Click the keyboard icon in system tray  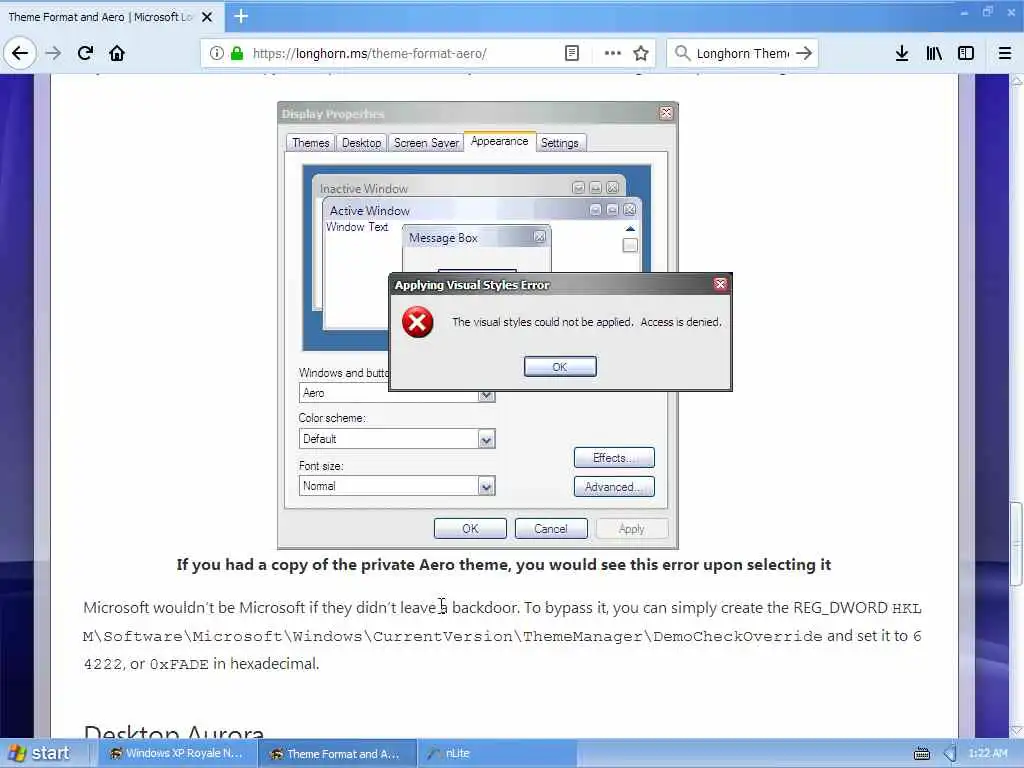(x=921, y=754)
